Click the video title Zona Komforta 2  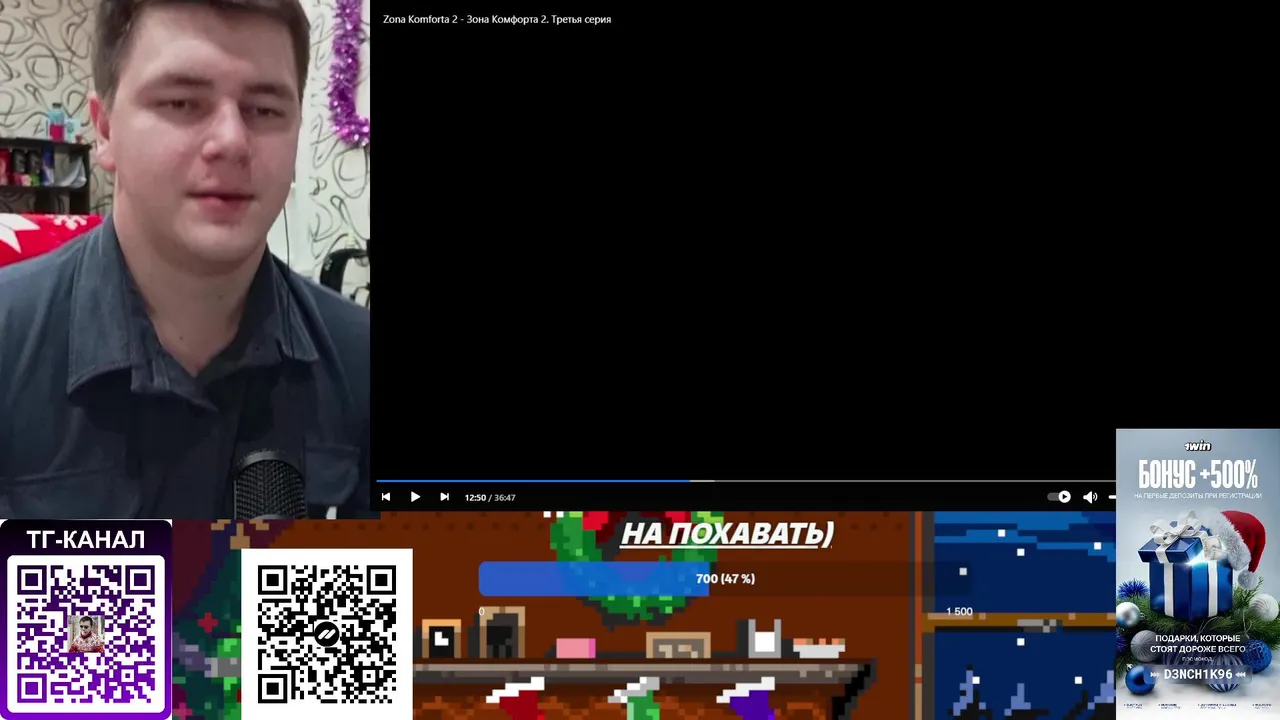[497, 19]
